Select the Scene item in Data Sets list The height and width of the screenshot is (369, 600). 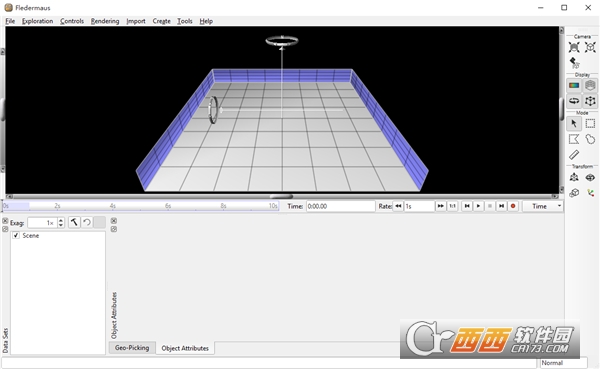[x=31, y=235]
